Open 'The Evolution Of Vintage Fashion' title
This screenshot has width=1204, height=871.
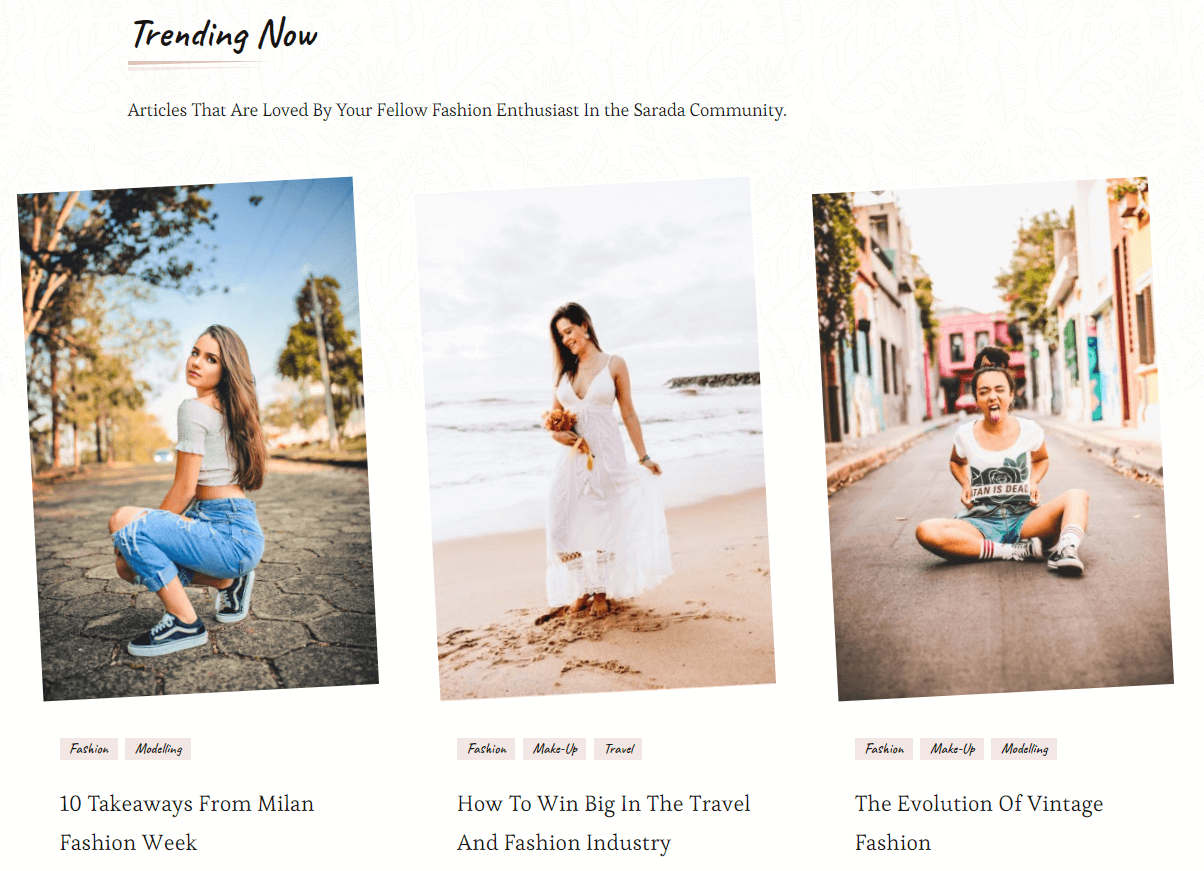pos(979,823)
